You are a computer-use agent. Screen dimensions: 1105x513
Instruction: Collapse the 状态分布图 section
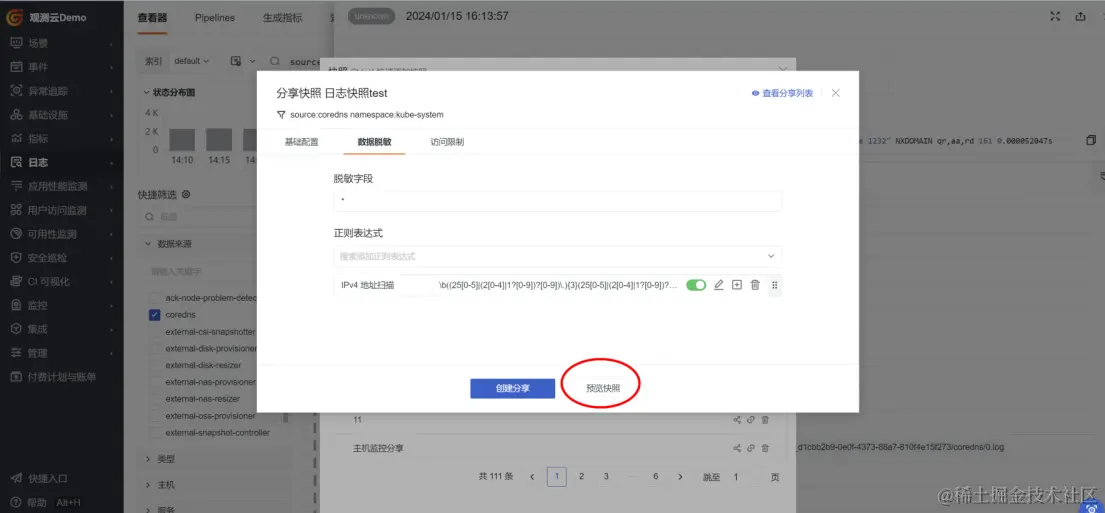(147, 92)
